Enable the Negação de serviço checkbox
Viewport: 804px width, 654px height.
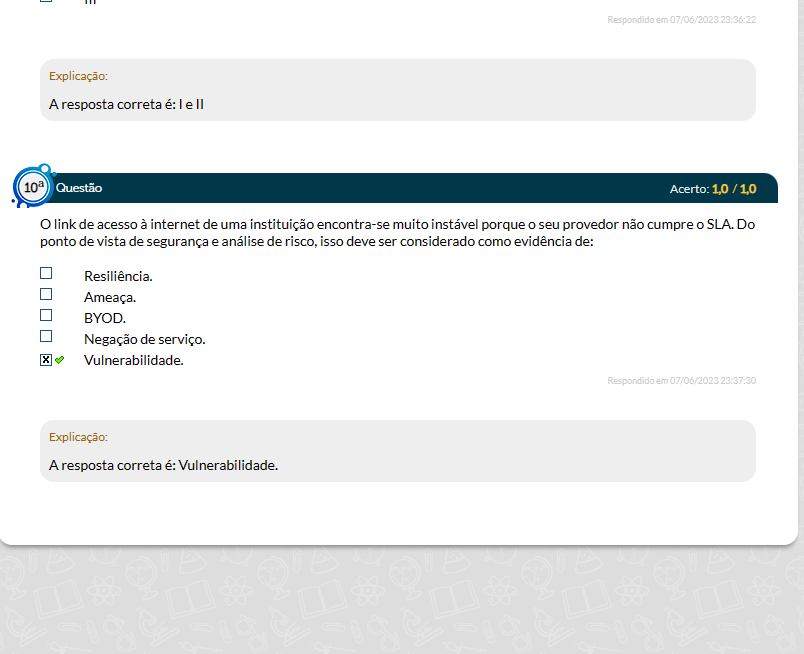point(46,336)
